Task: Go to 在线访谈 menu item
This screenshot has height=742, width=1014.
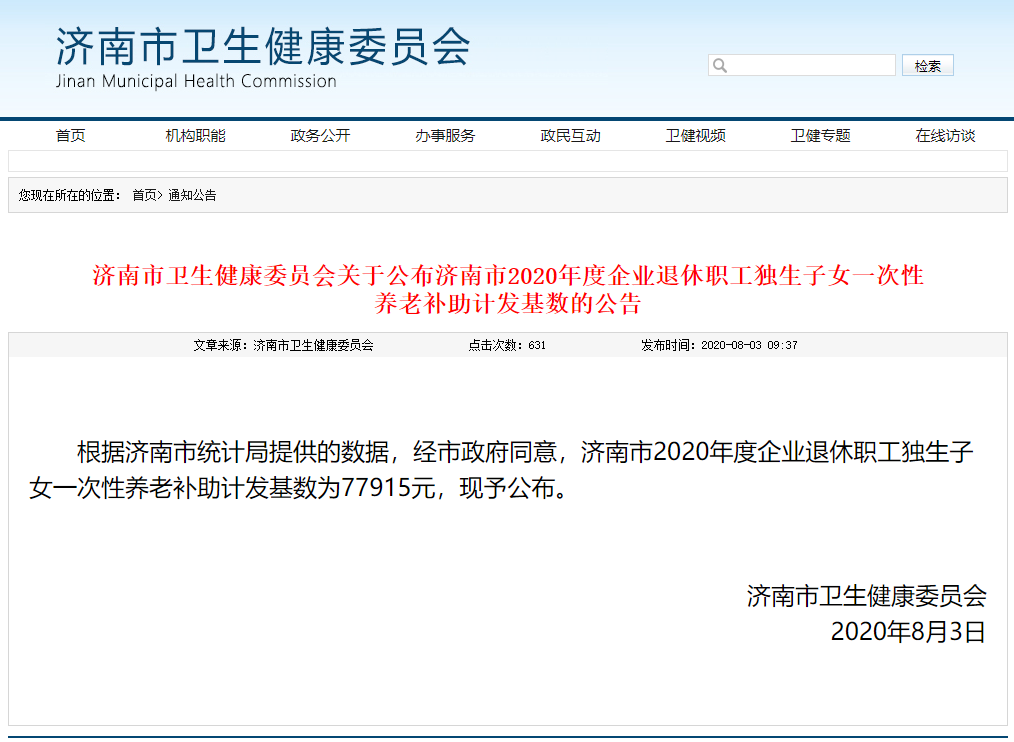Action: [x=945, y=136]
